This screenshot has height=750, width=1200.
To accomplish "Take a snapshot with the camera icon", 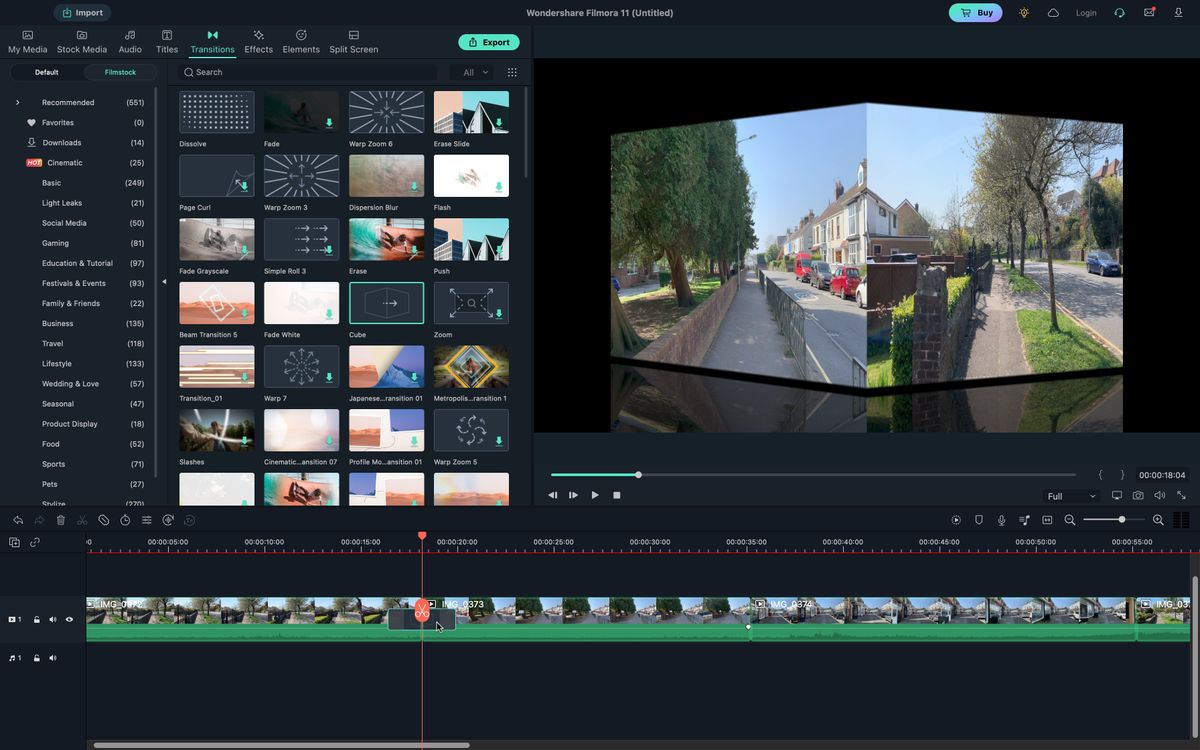I will [x=1138, y=494].
